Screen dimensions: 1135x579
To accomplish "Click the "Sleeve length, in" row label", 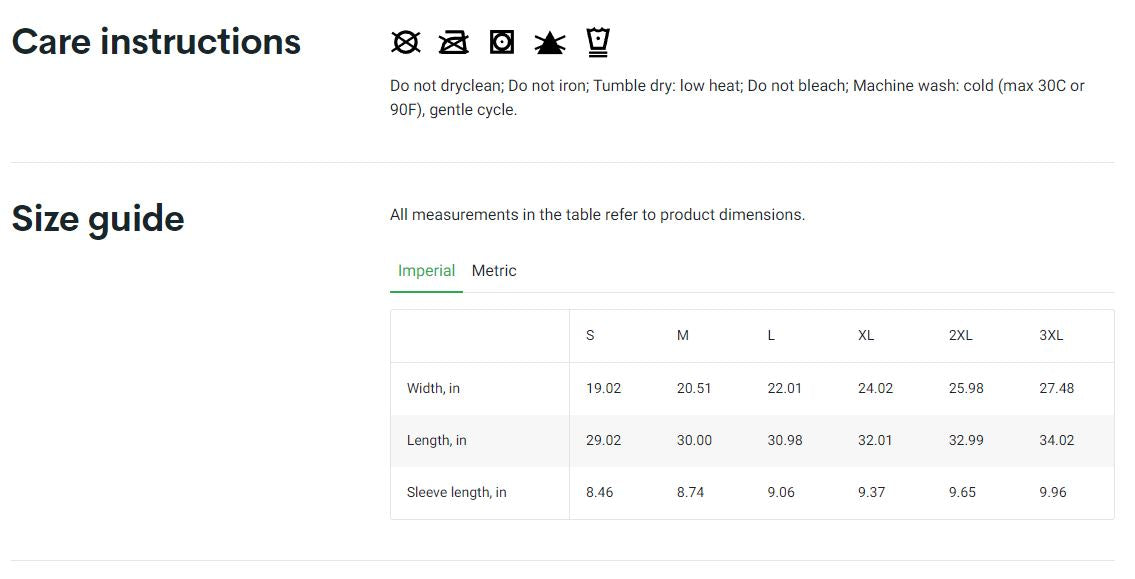I will pyautogui.click(x=456, y=492).
